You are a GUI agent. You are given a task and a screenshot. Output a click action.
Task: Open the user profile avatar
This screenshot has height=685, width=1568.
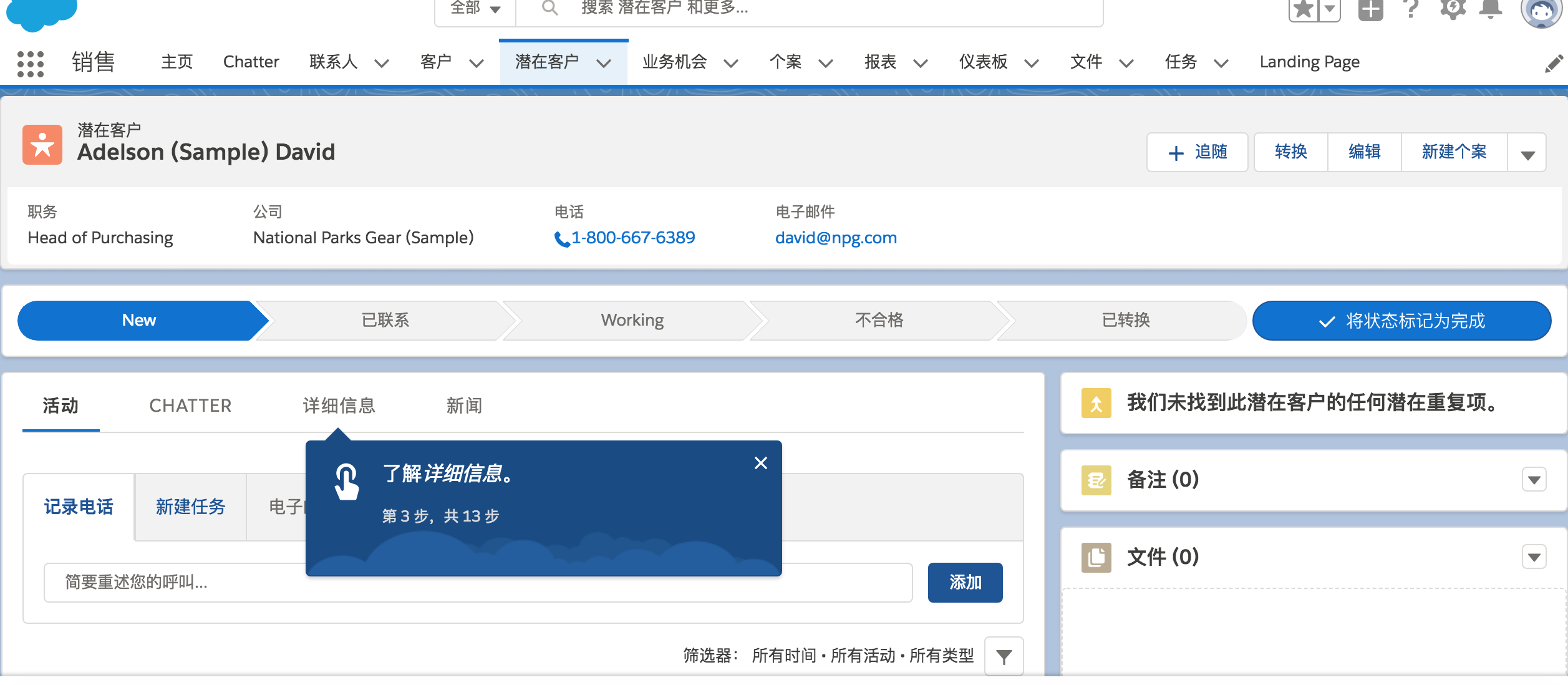(x=1541, y=12)
